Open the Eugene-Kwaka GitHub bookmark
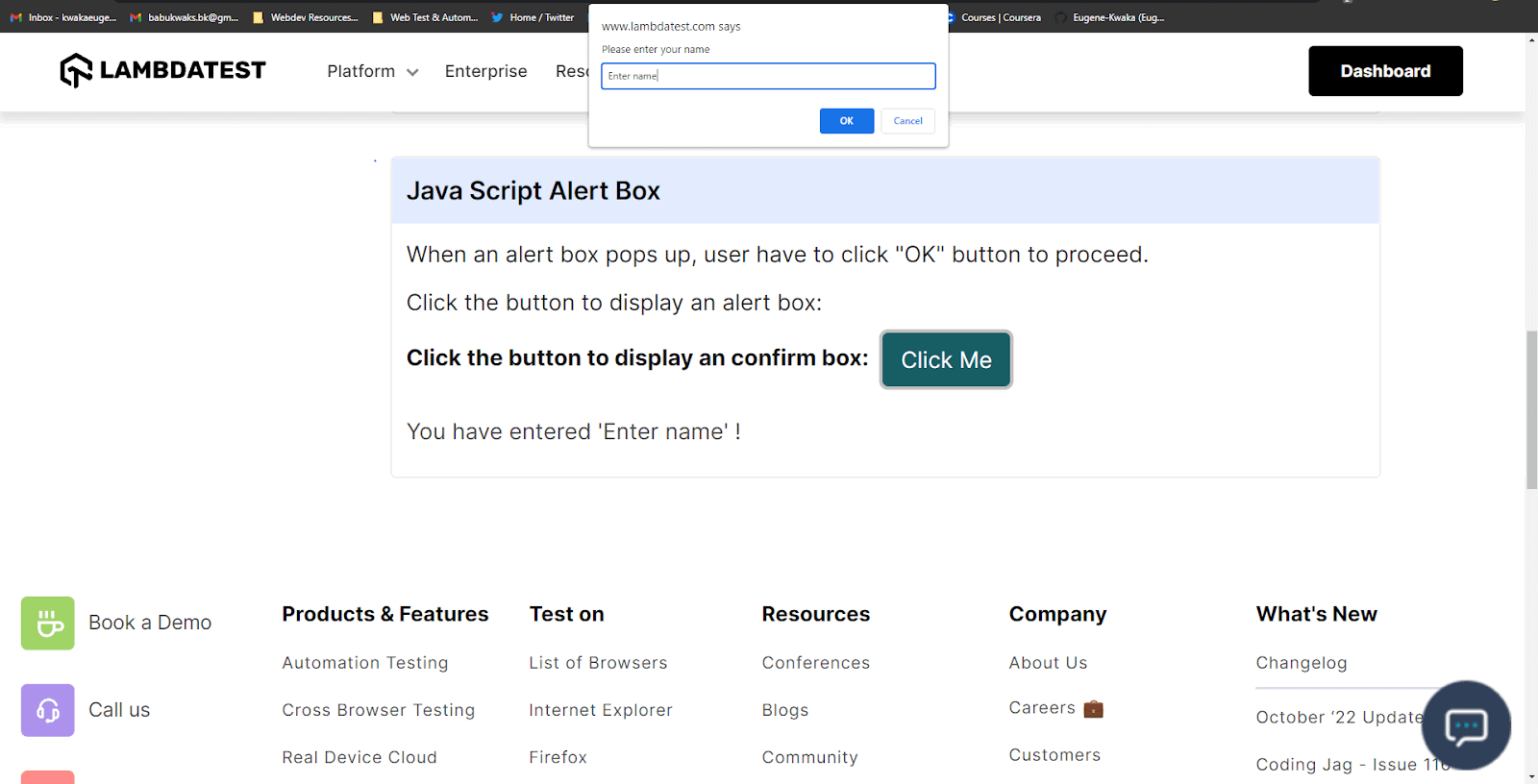1538x784 pixels. [x=1110, y=17]
